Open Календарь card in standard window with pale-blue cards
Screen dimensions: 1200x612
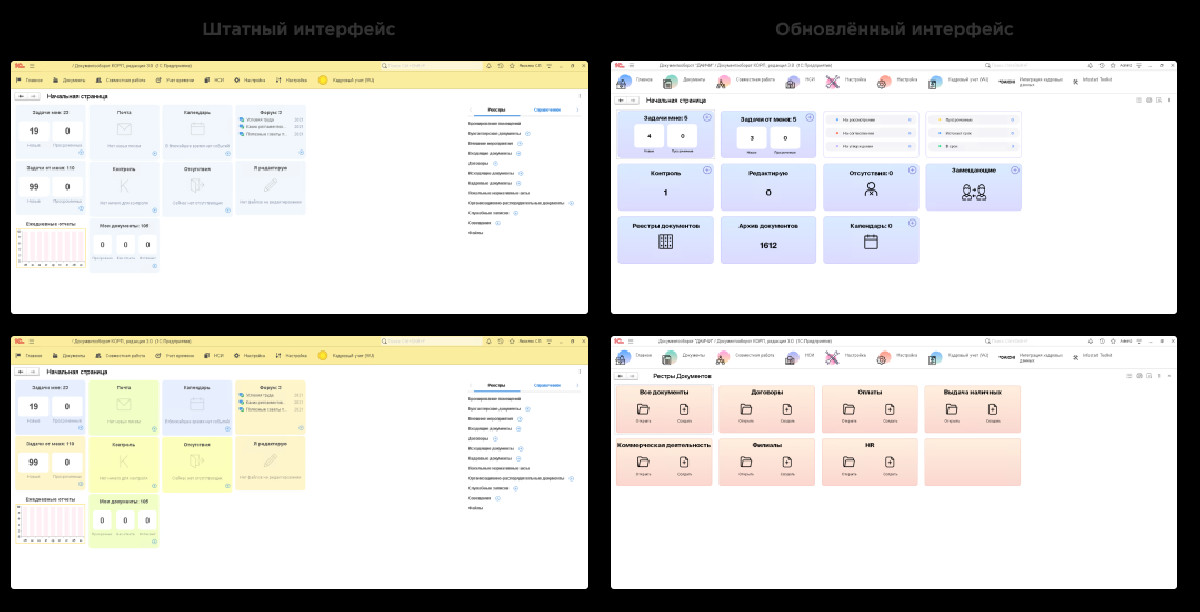tap(197, 133)
